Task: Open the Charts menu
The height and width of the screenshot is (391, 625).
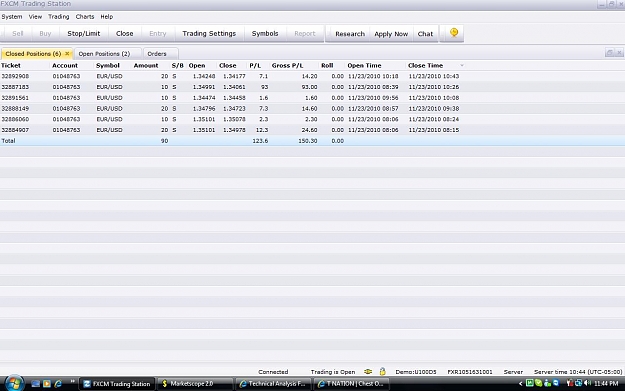Action: click(85, 17)
